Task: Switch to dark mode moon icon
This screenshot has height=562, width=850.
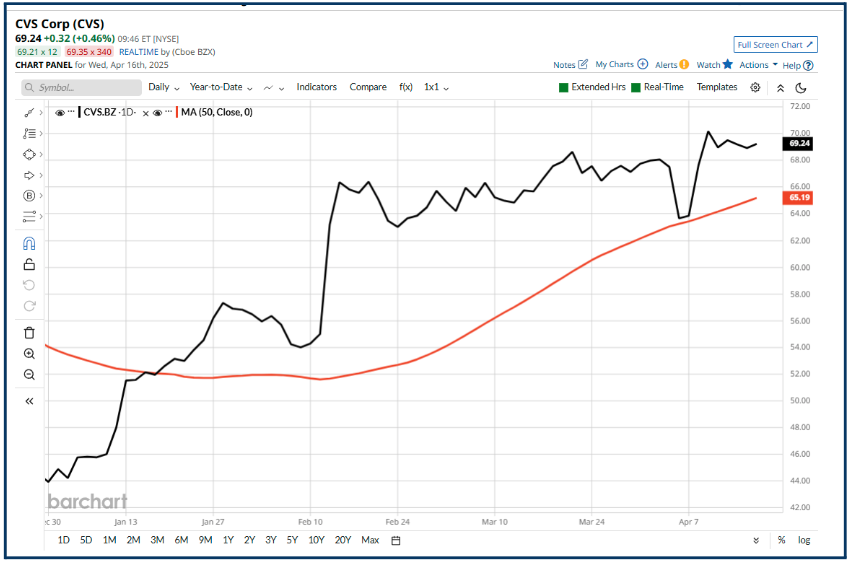Action: (801, 87)
